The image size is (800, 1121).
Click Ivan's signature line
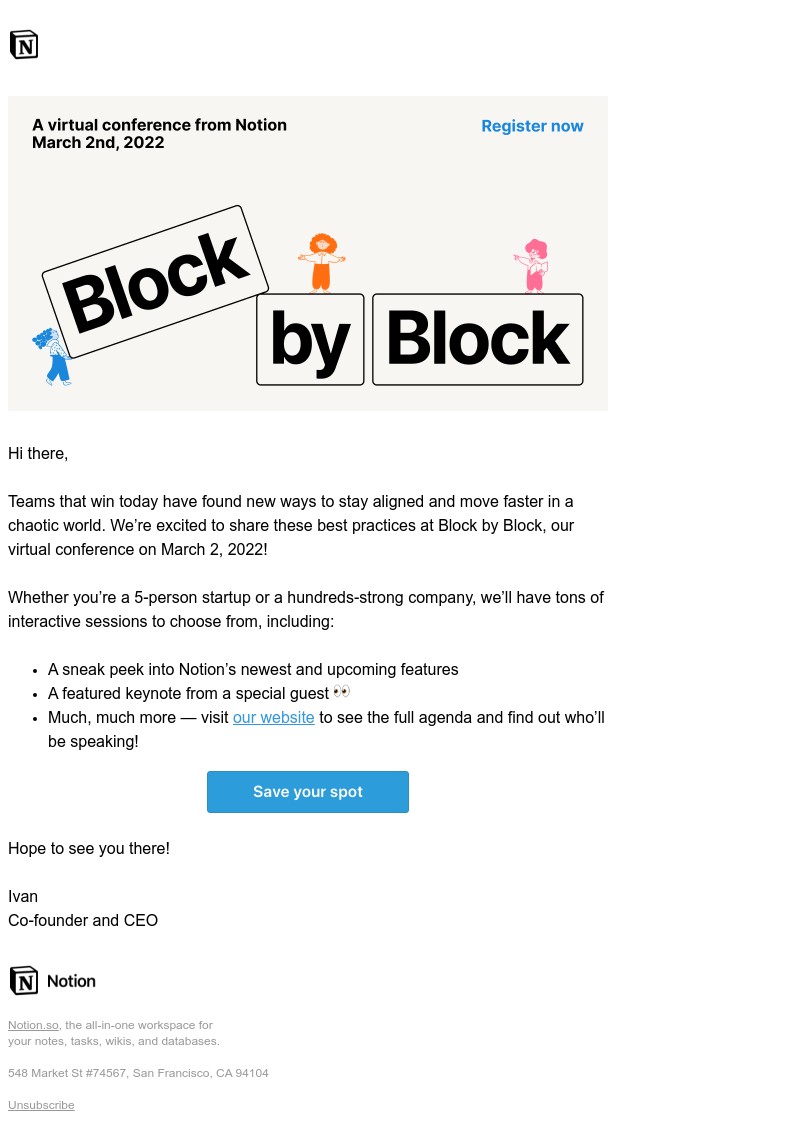(x=23, y=896)
